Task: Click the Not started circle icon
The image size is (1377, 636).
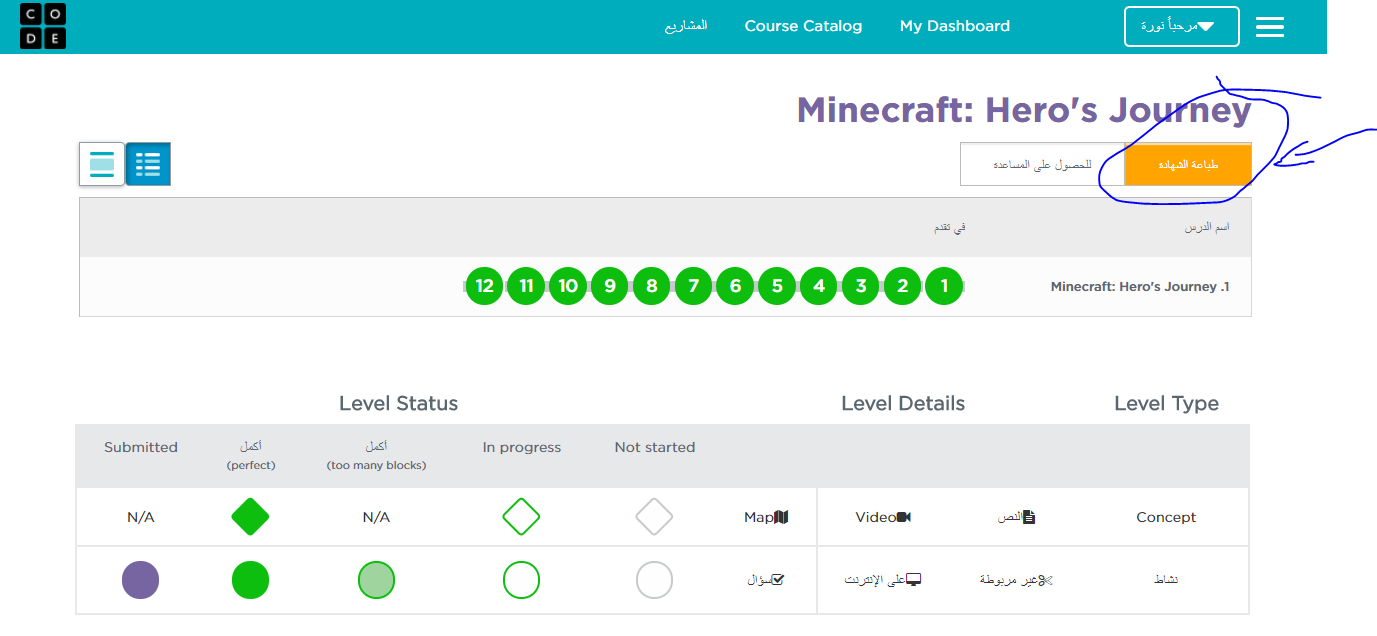Action: (654, 580)
